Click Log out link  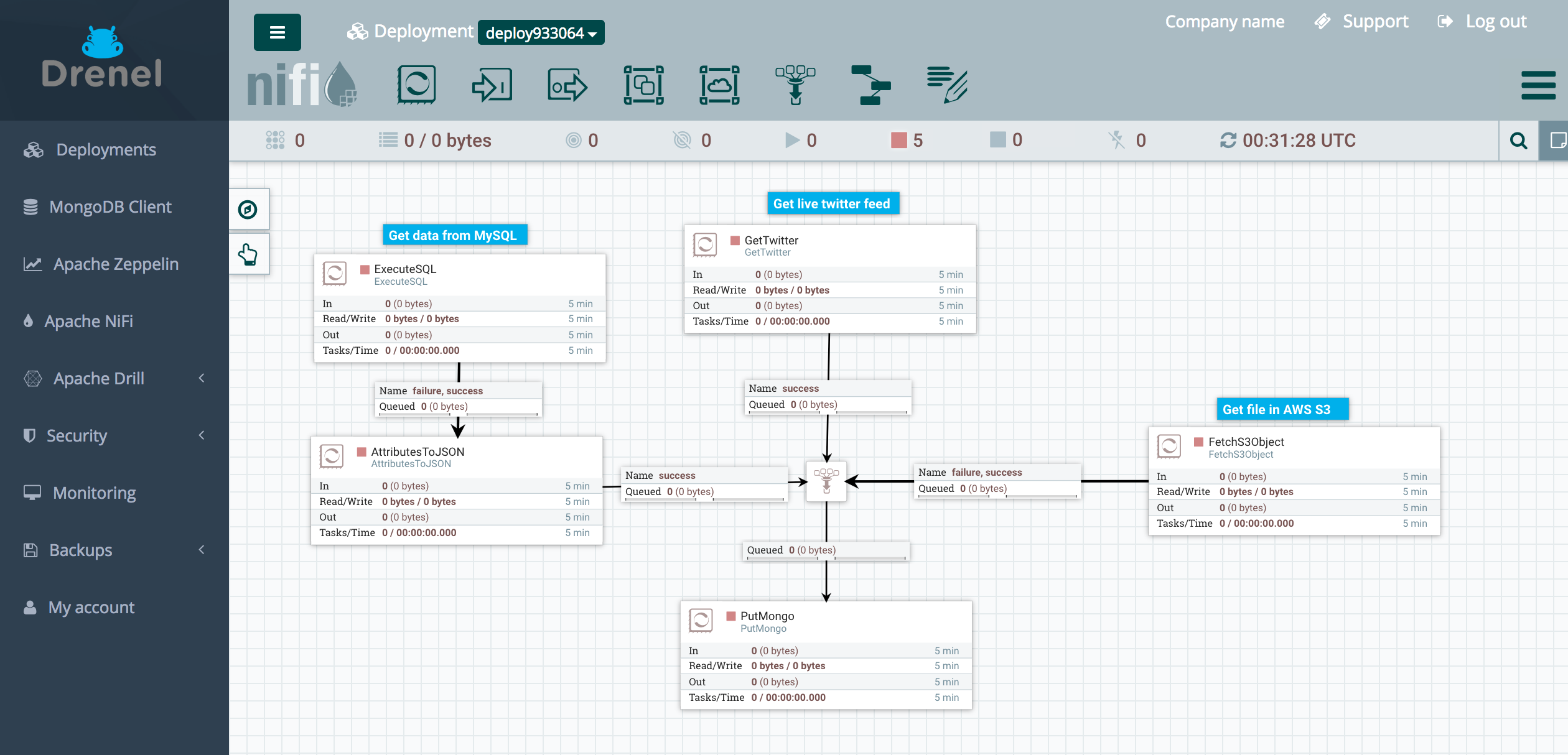[x=1482, y=21]
